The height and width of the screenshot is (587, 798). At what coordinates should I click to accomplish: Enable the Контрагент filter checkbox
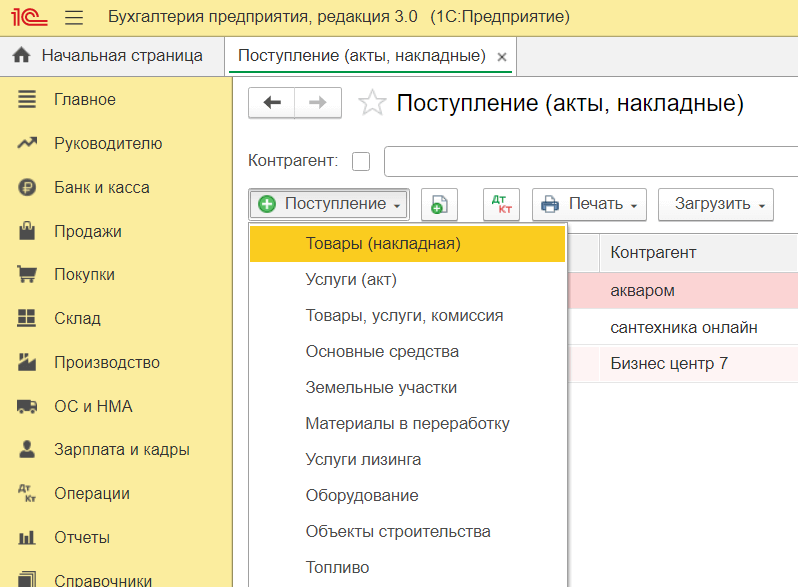pos(361,161)
